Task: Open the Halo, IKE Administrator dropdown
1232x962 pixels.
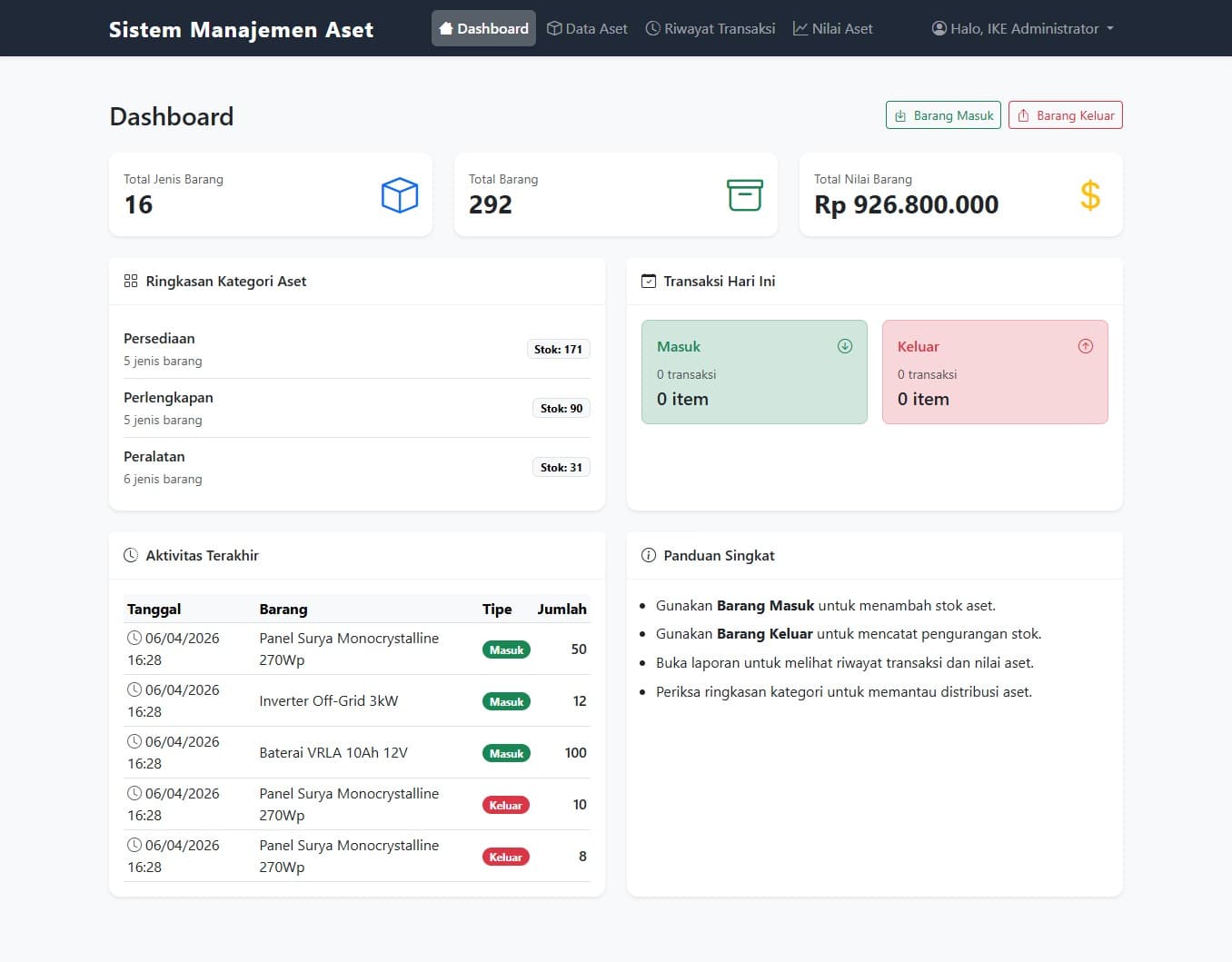Action: click(1023, 28)
